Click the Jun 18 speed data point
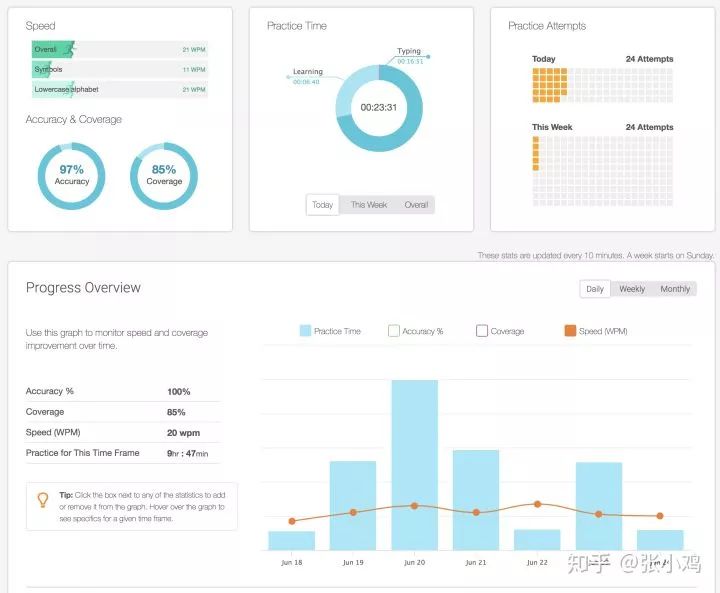Image resolution: width=720 pixels, height=593 pixels. point(292,521)
